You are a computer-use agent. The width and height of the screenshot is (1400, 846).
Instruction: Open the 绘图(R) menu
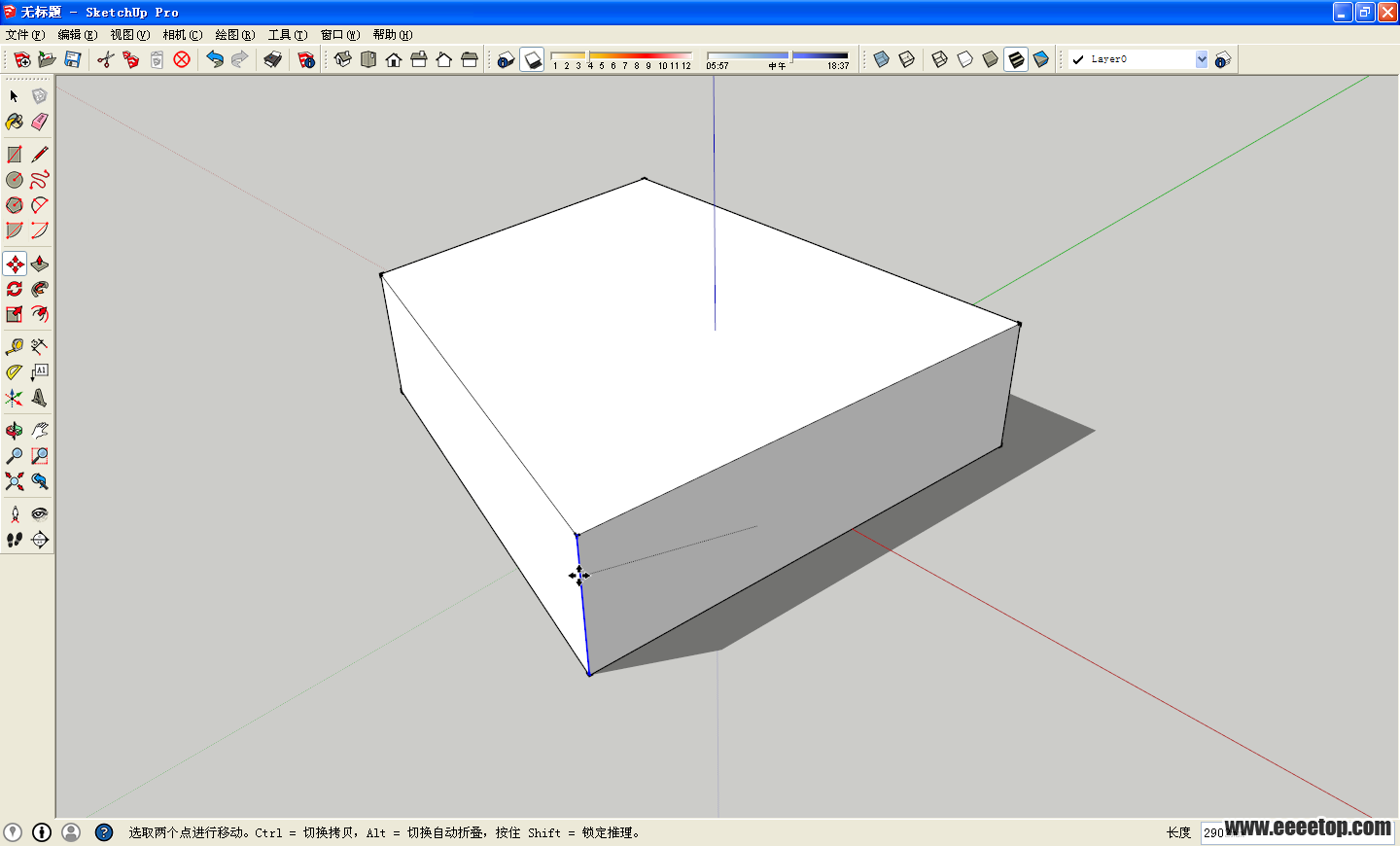[235, 35]
